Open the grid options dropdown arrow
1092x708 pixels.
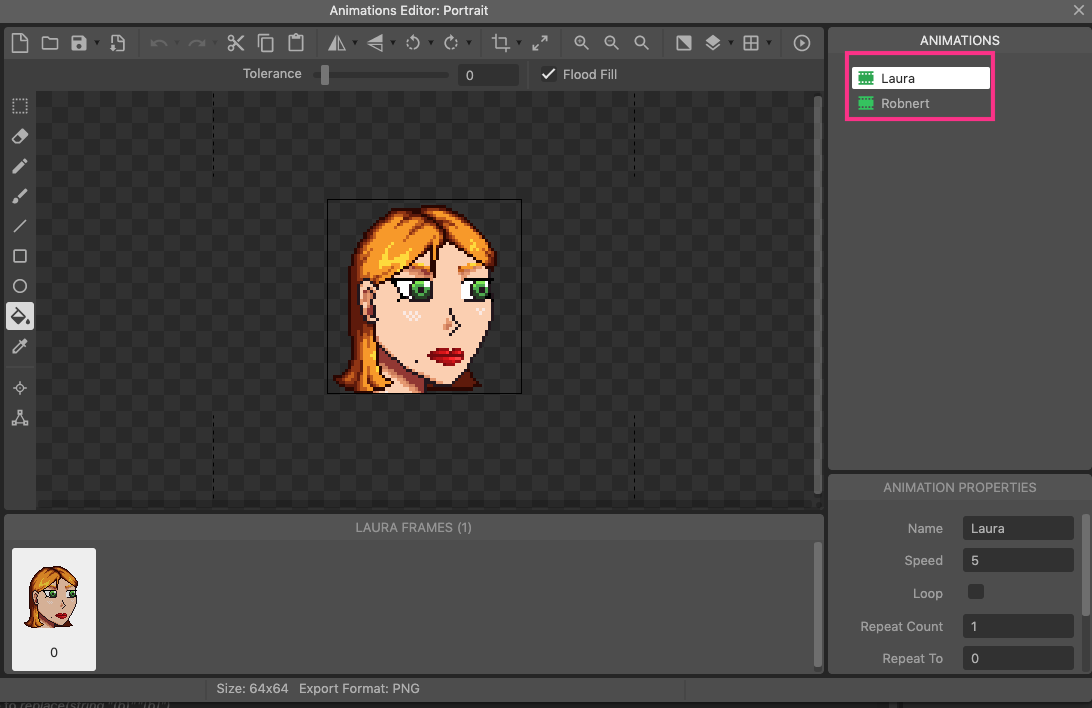[x=769, y=43]
